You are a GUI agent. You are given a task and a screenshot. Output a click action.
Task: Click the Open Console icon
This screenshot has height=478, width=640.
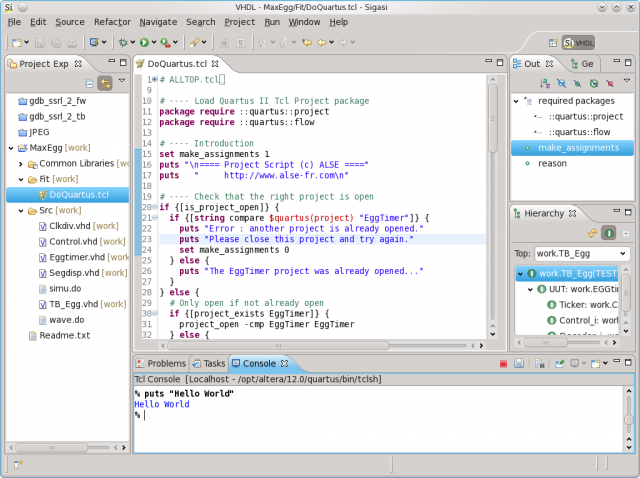(597, 363)
